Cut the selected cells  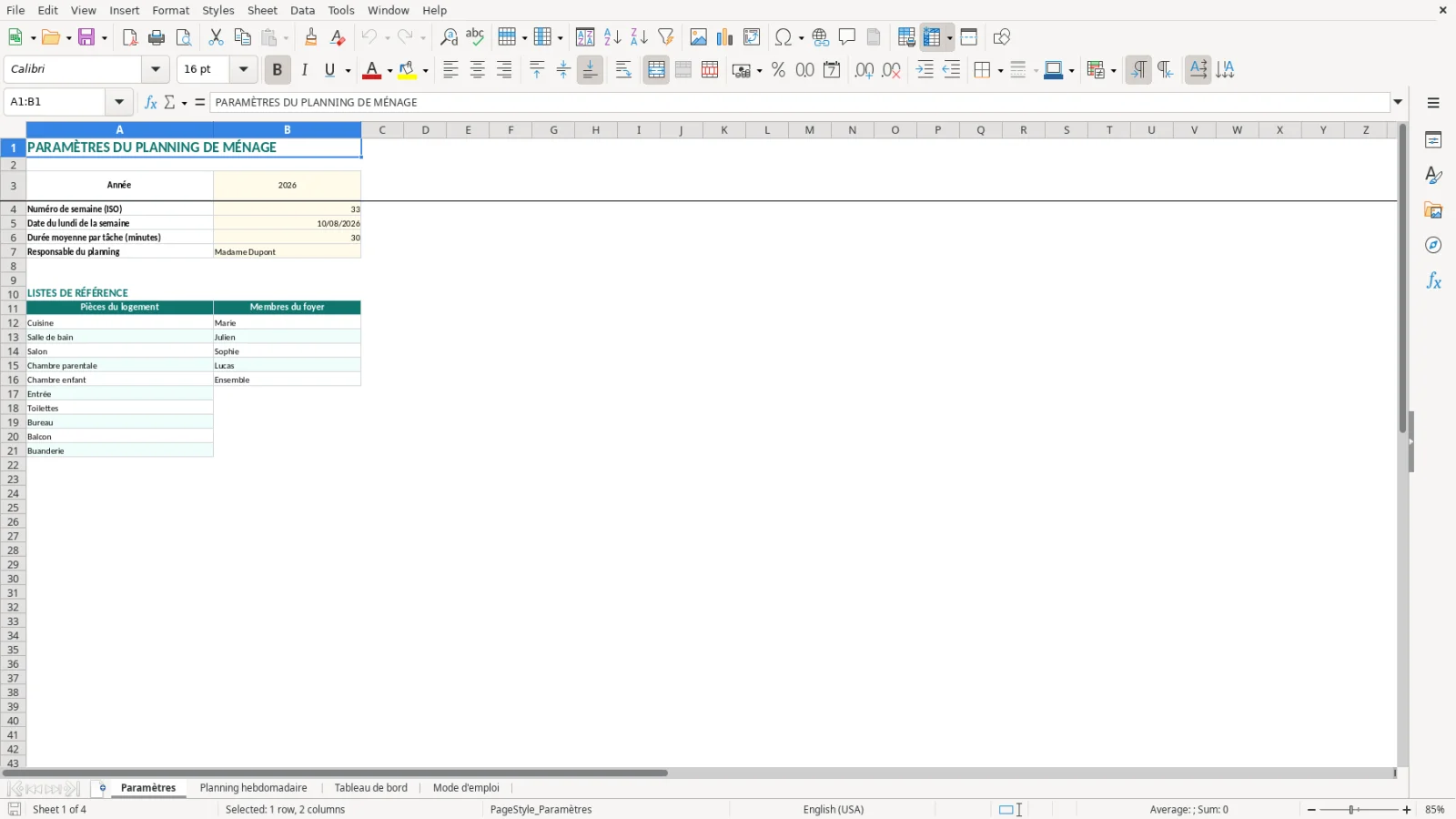(216, 37)
